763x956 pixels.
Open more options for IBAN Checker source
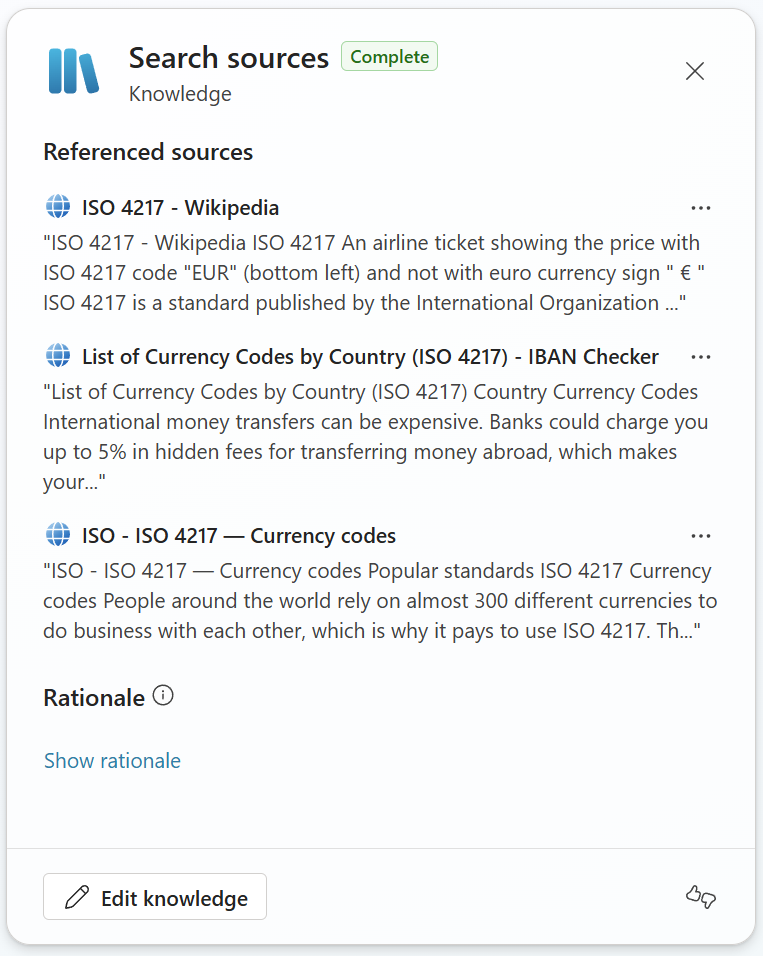click(x=701, y=357)
